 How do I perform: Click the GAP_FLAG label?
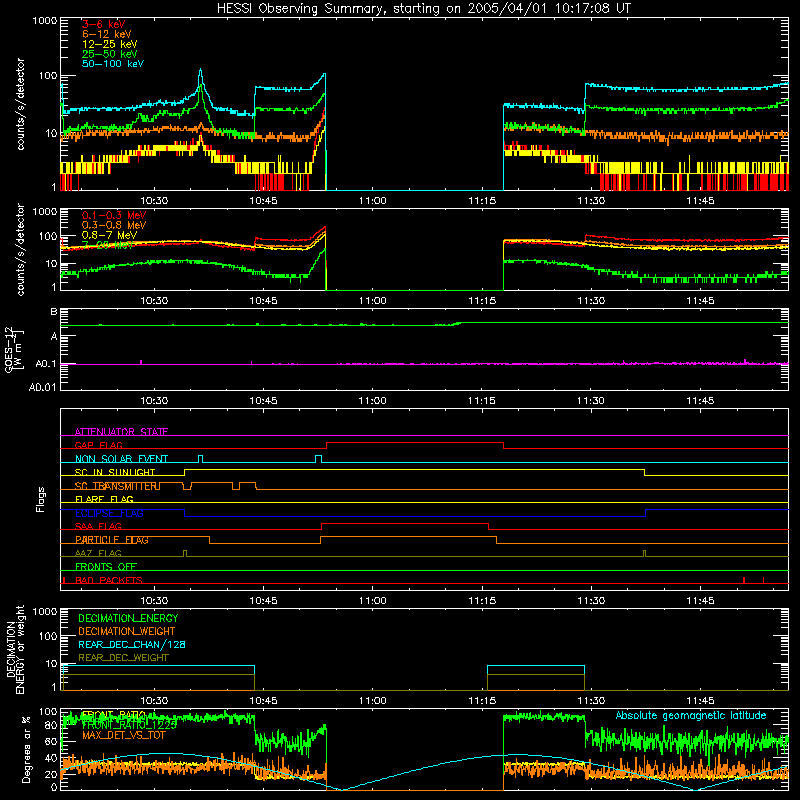[98, 445]
